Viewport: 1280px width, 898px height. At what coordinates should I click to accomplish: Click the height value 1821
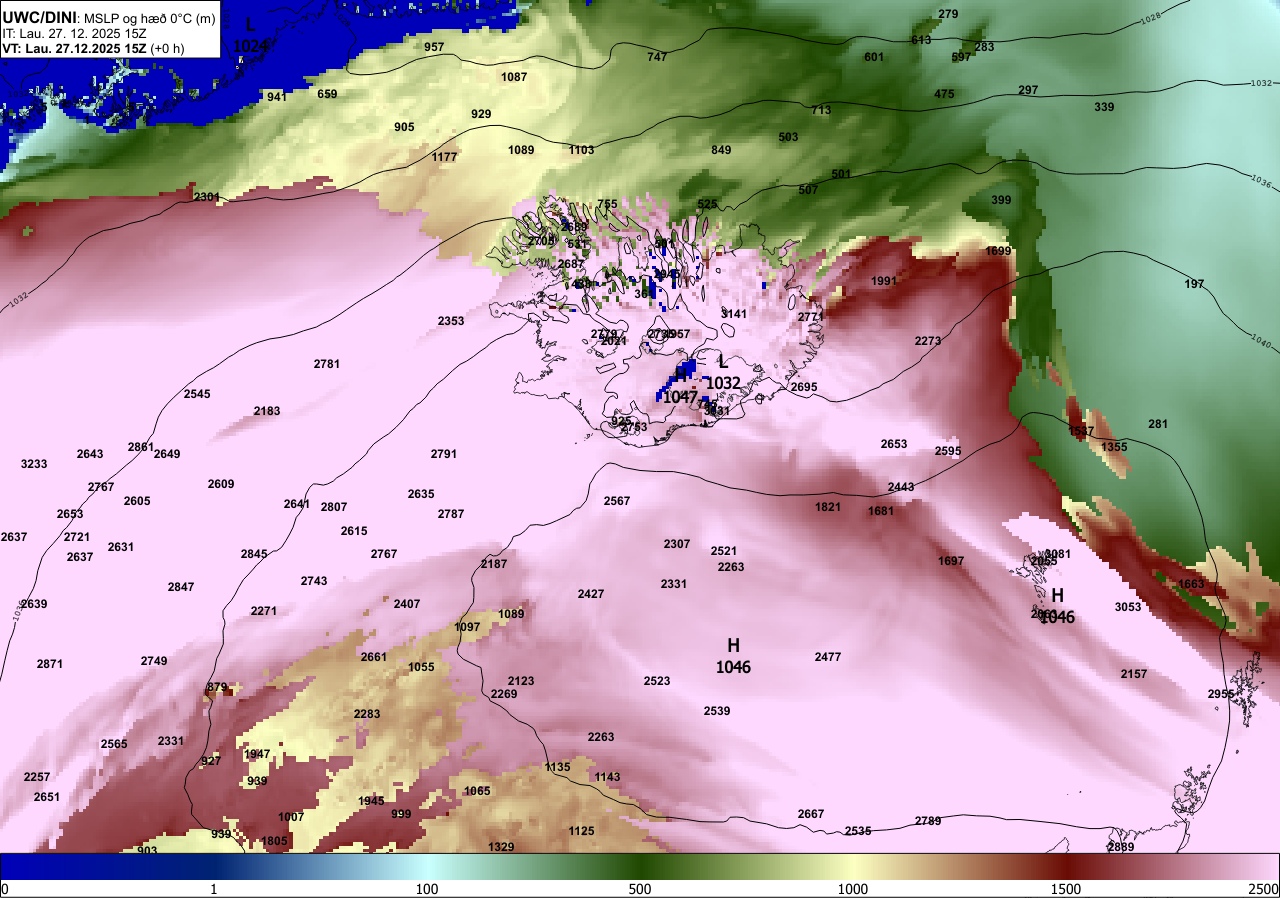tap(828, 507)
